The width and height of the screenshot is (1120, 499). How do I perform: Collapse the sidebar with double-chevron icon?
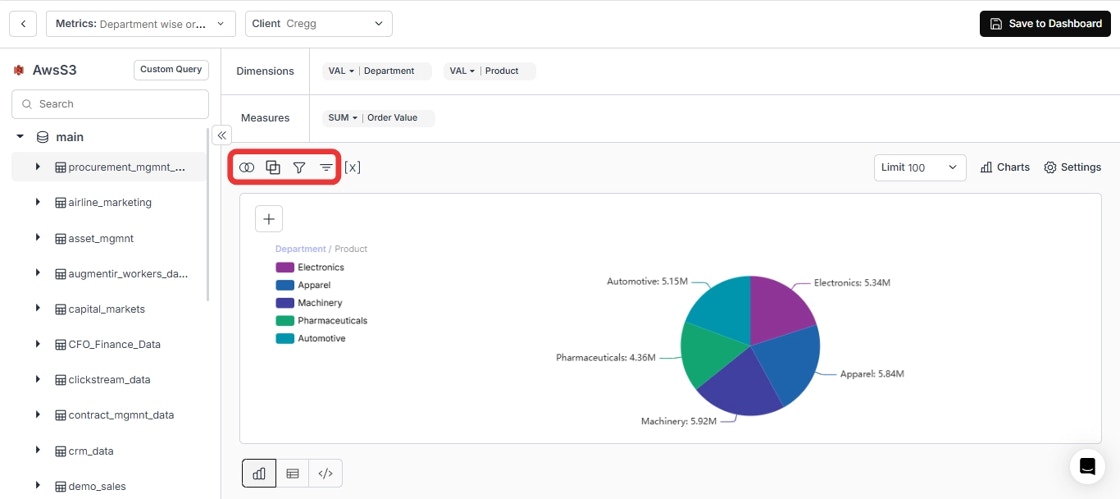click(x=221, y=135)
